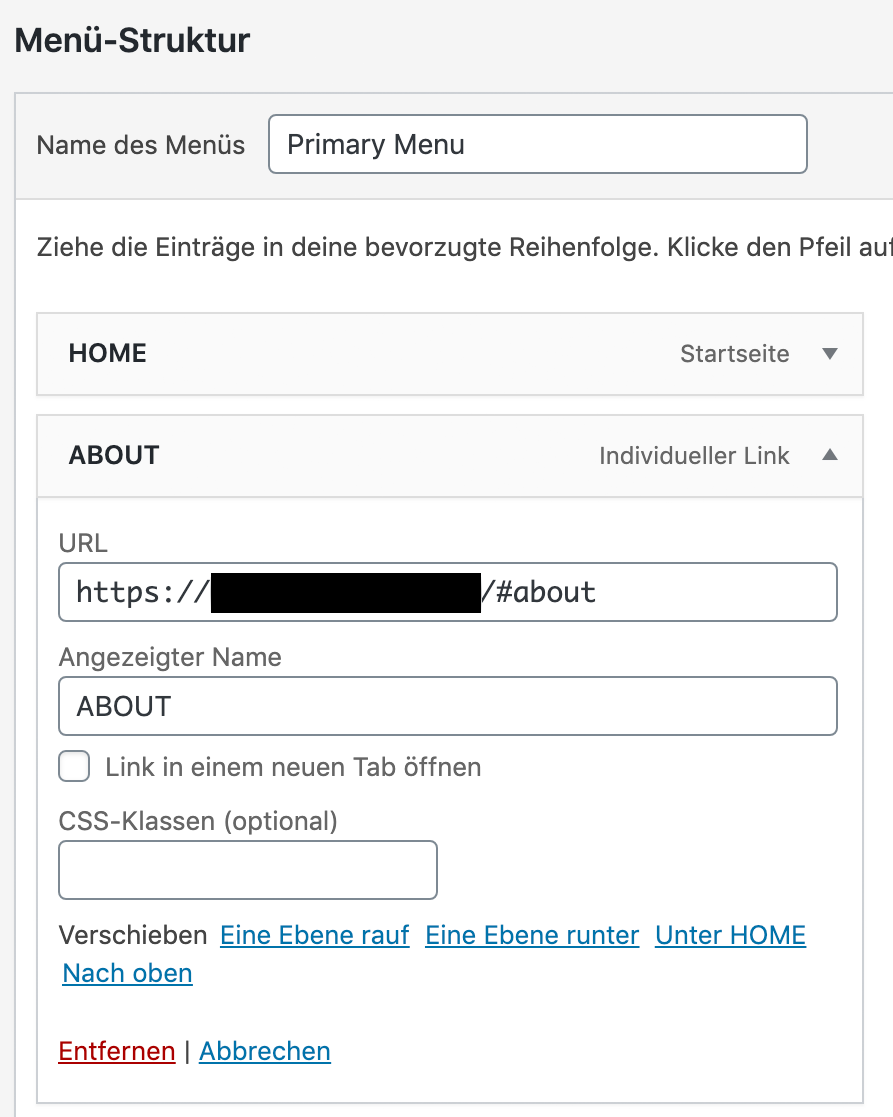Click the HOME menu item title

coord(108,354)
